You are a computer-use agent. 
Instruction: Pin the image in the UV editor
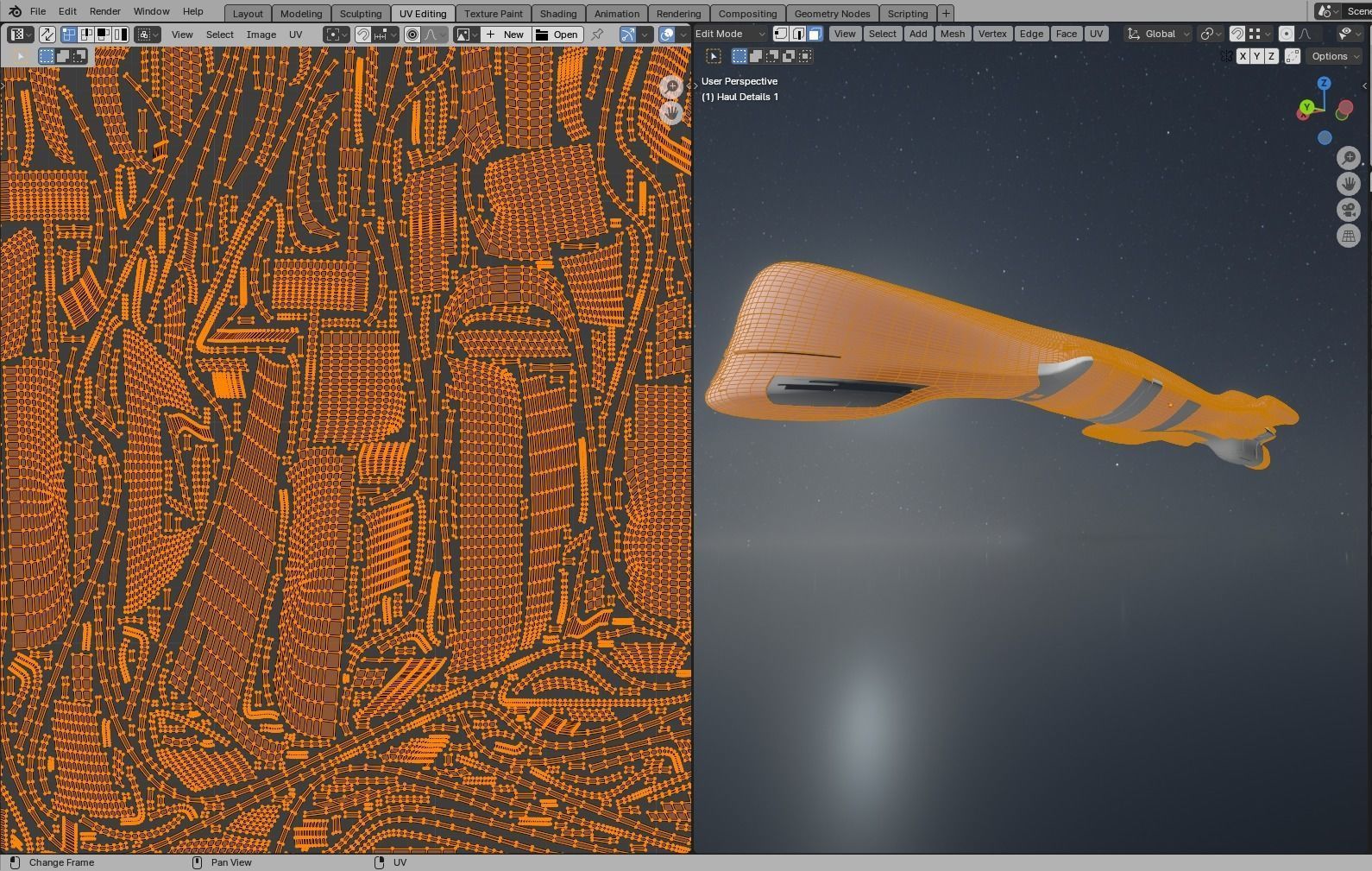coord(596,35)
